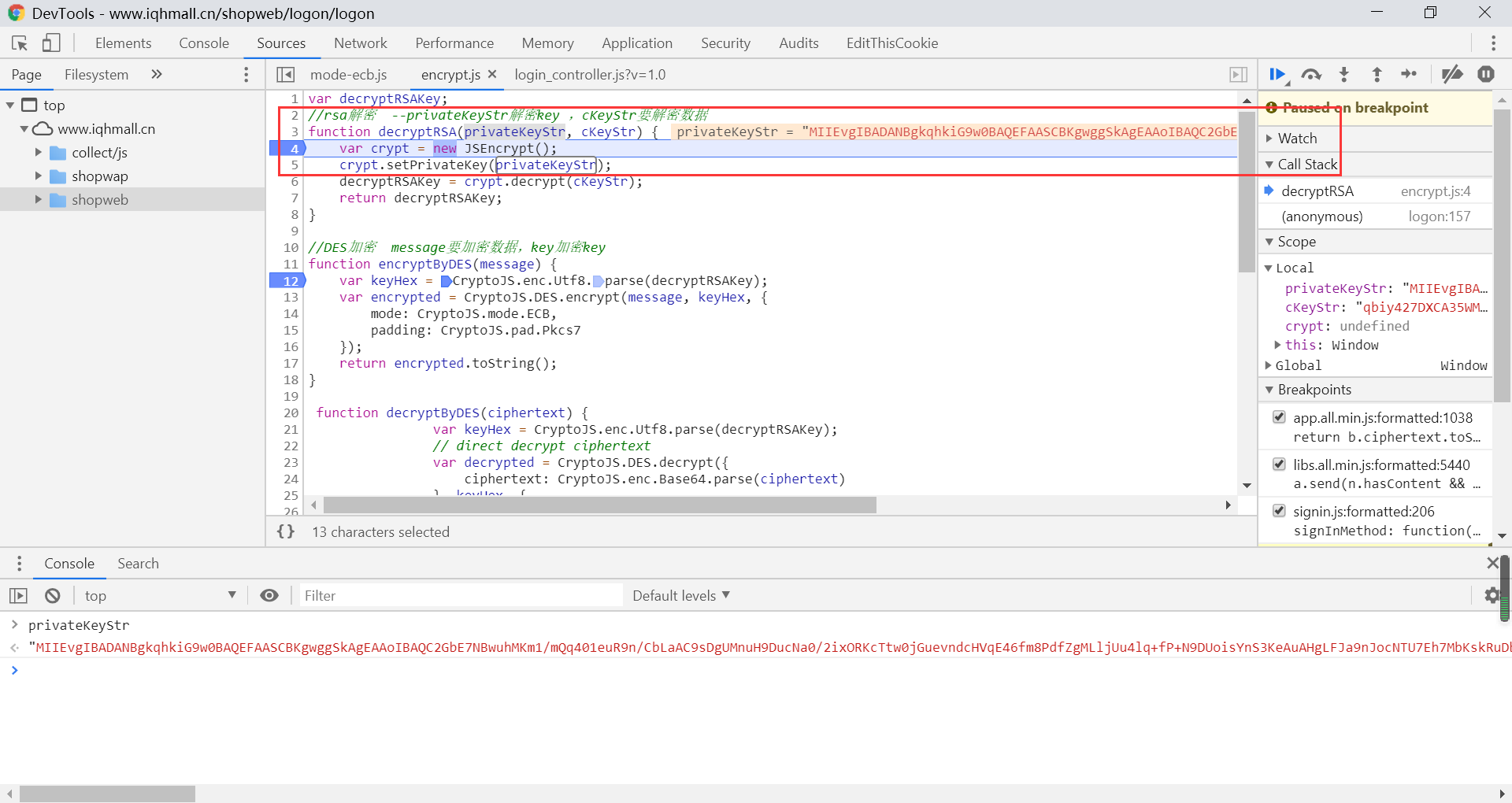Open the EditThisCookie panel
Viewport: 1512px width, 803px height.
(x=892, y=43)
